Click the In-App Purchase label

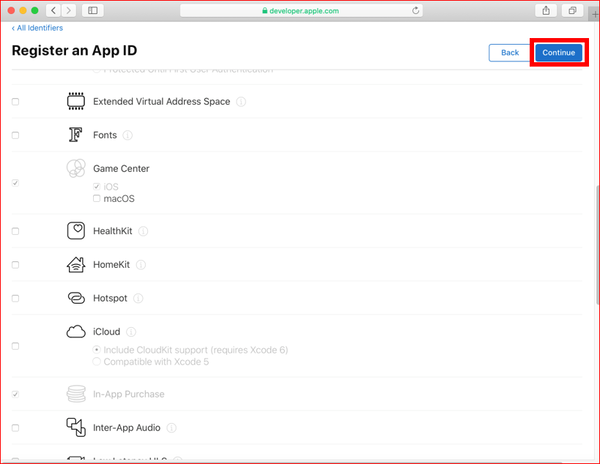point(129,394)
